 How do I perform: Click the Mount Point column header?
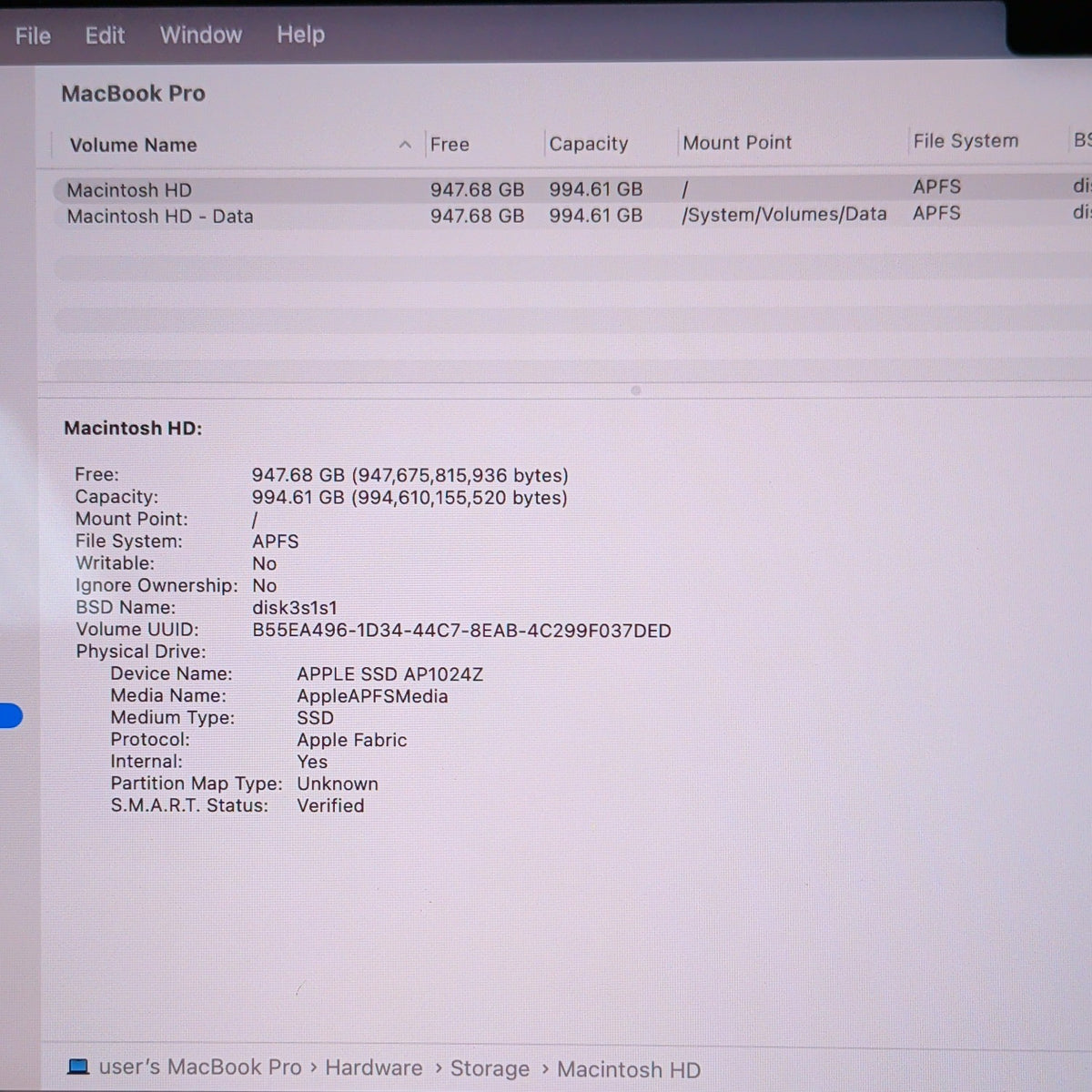pyautogui.click(x=737, y=143)
